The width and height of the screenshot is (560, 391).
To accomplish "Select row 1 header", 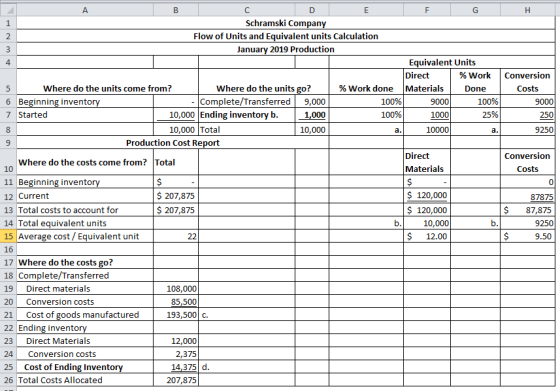I will click(x=8, y=23).
